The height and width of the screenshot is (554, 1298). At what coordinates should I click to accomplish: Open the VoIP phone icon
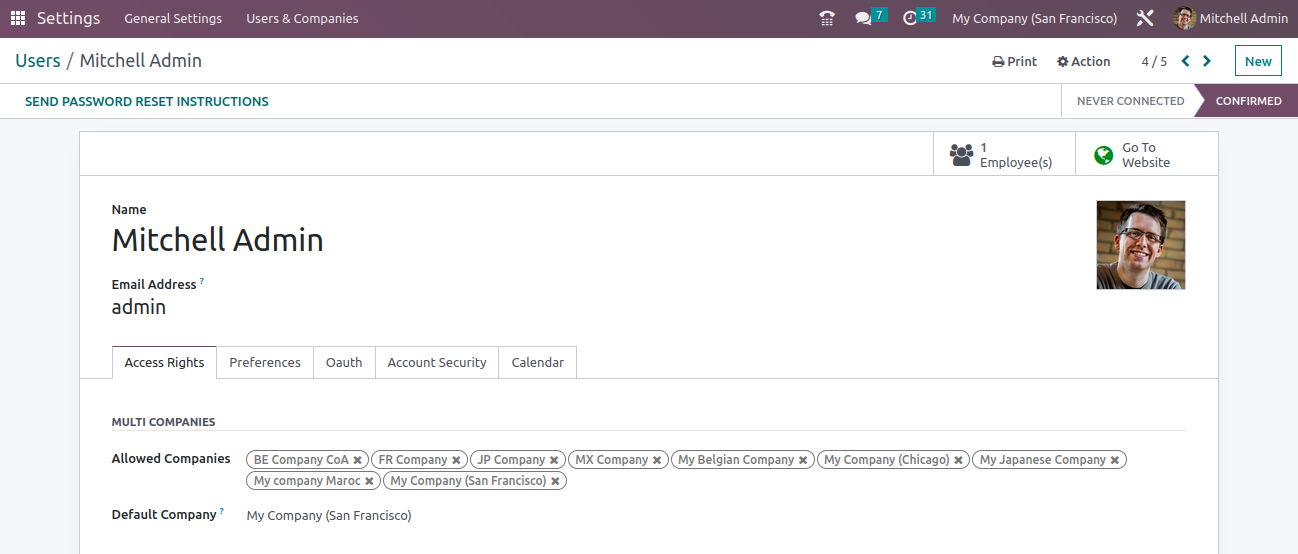coord(826,18)
